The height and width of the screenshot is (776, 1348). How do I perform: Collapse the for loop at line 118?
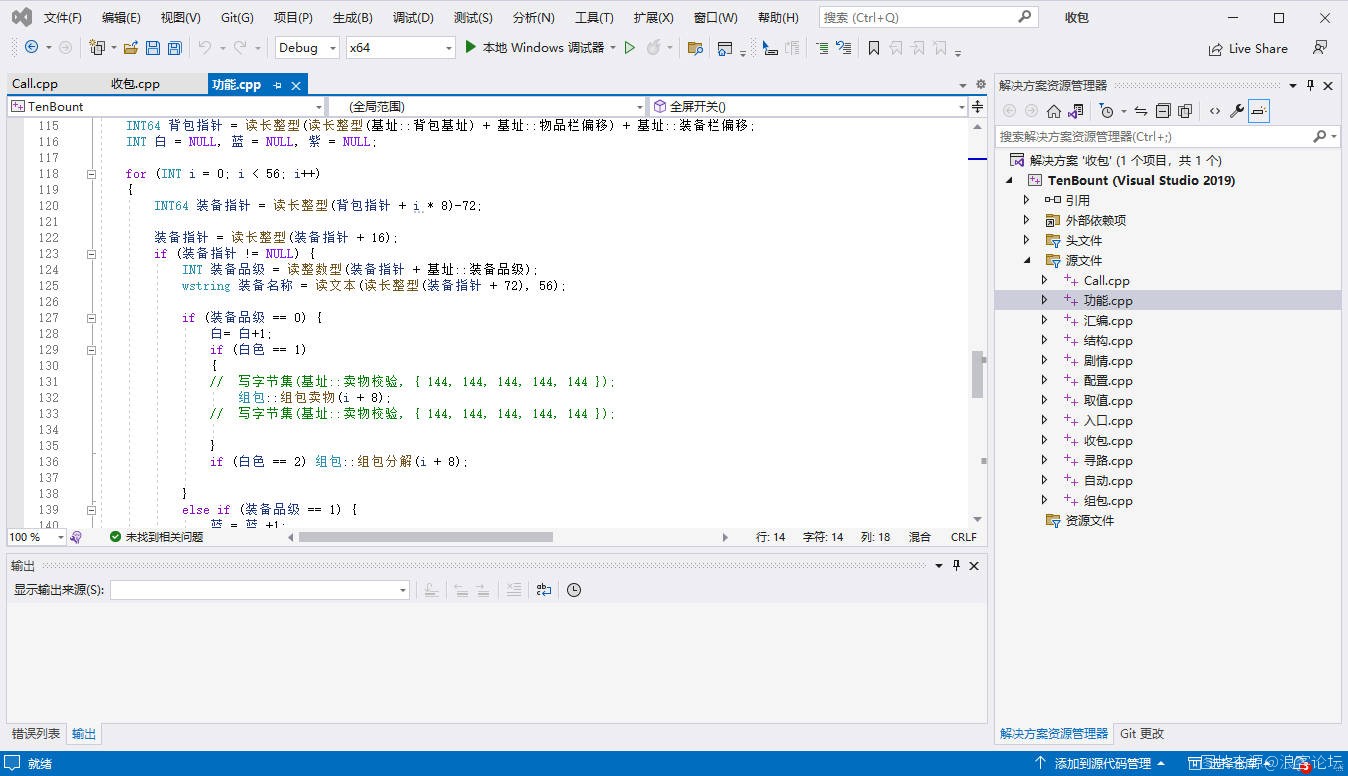[91, 174]
